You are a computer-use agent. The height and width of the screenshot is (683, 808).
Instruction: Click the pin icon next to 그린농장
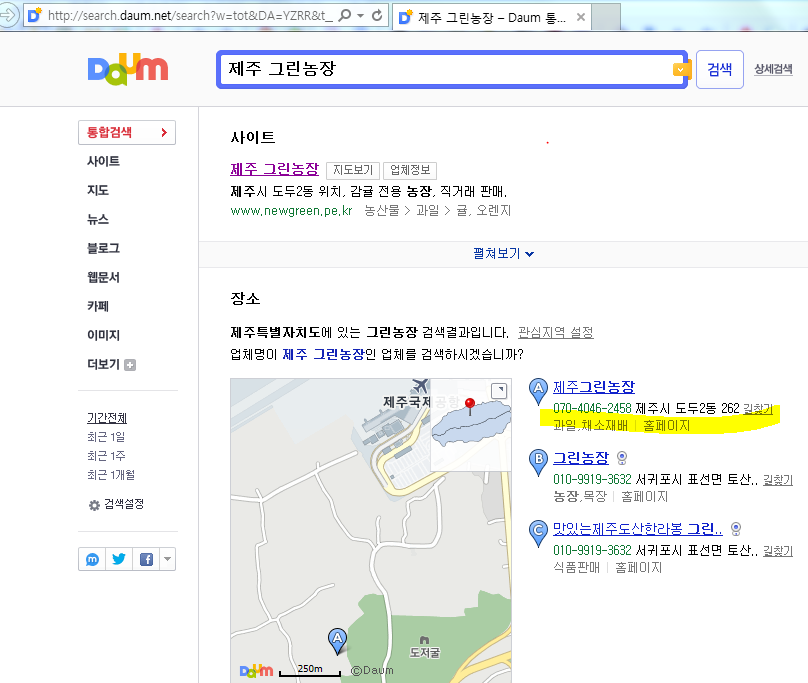pos(622,458)
